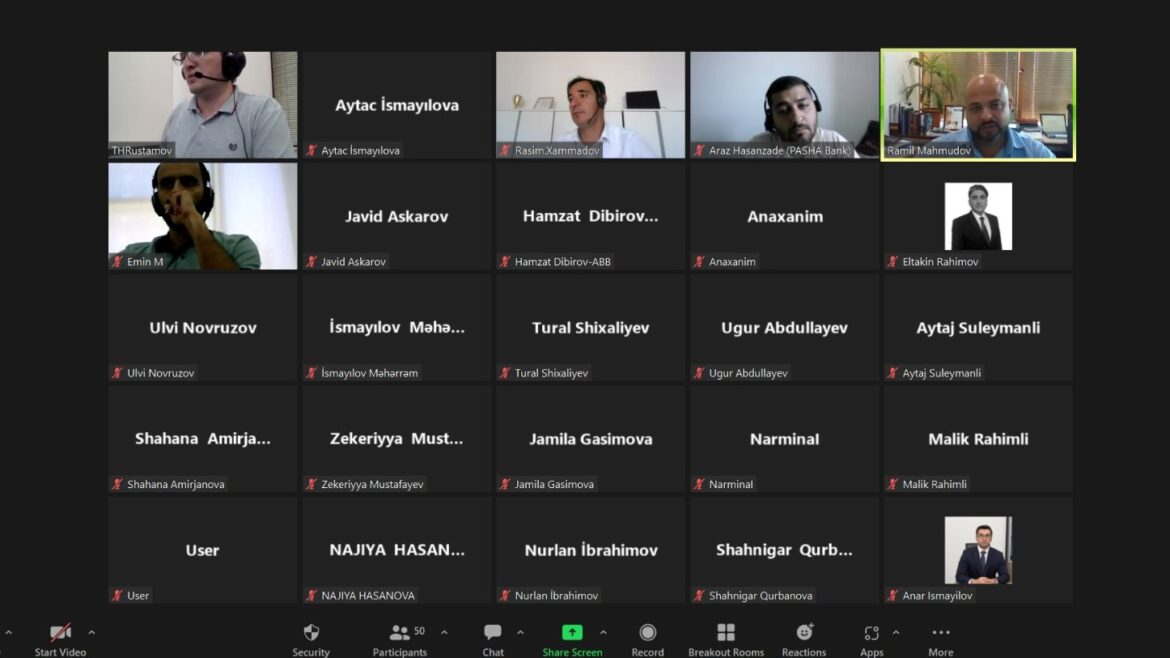
Task: Toggle the camera on with Start Video
Action: (60, 633)
